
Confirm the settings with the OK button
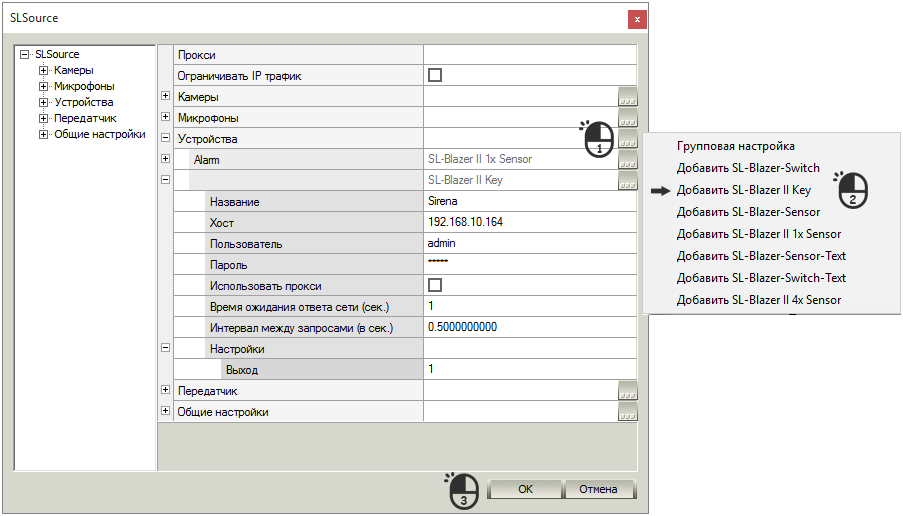click(x=525, y=489)
